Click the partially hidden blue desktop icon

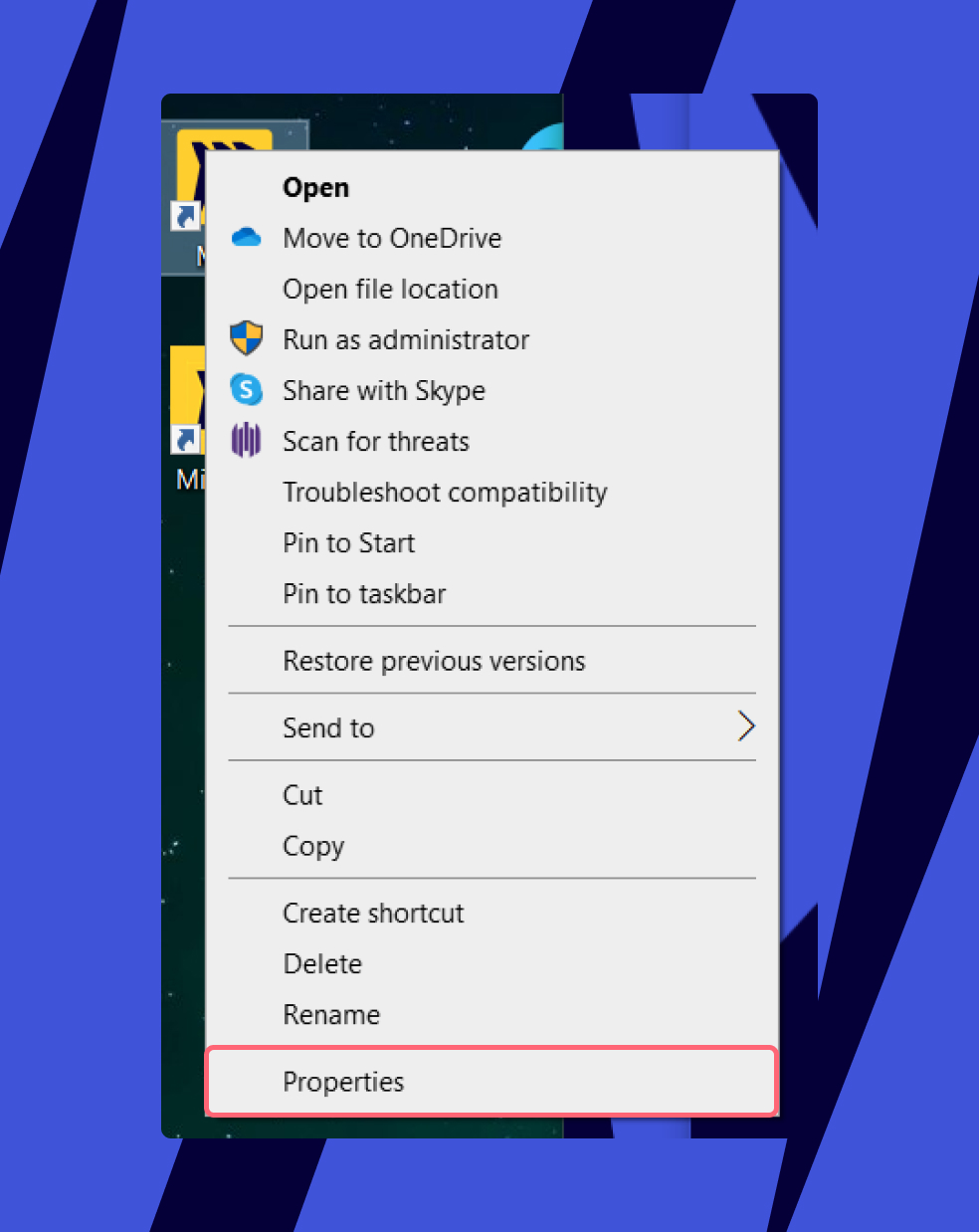pos(544,138)
